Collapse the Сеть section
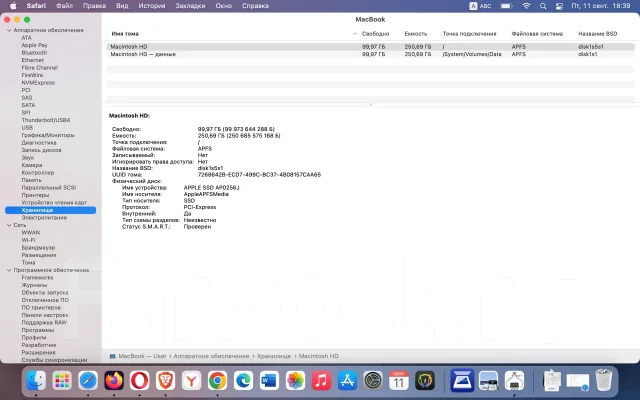This screenshot has height=400, width=640. click(x=9, y=225)
